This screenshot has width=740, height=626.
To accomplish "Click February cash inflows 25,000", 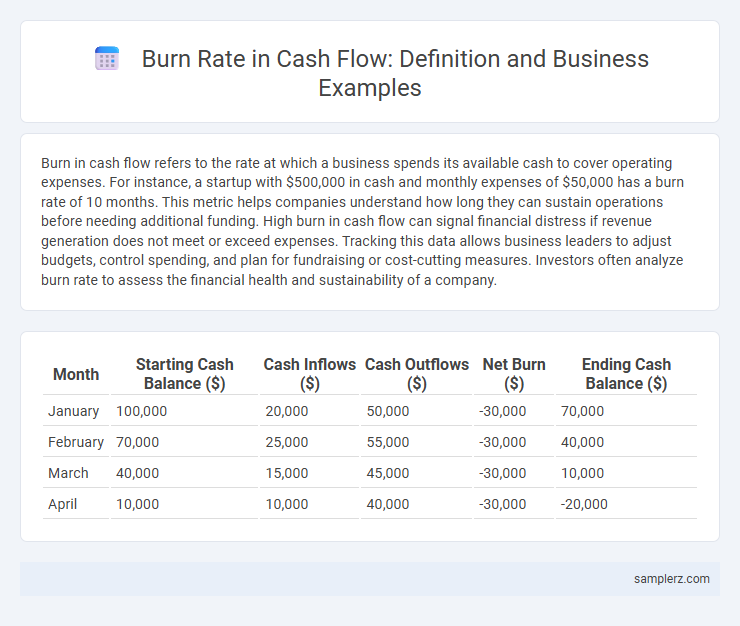I will click(x=286, y=442).
